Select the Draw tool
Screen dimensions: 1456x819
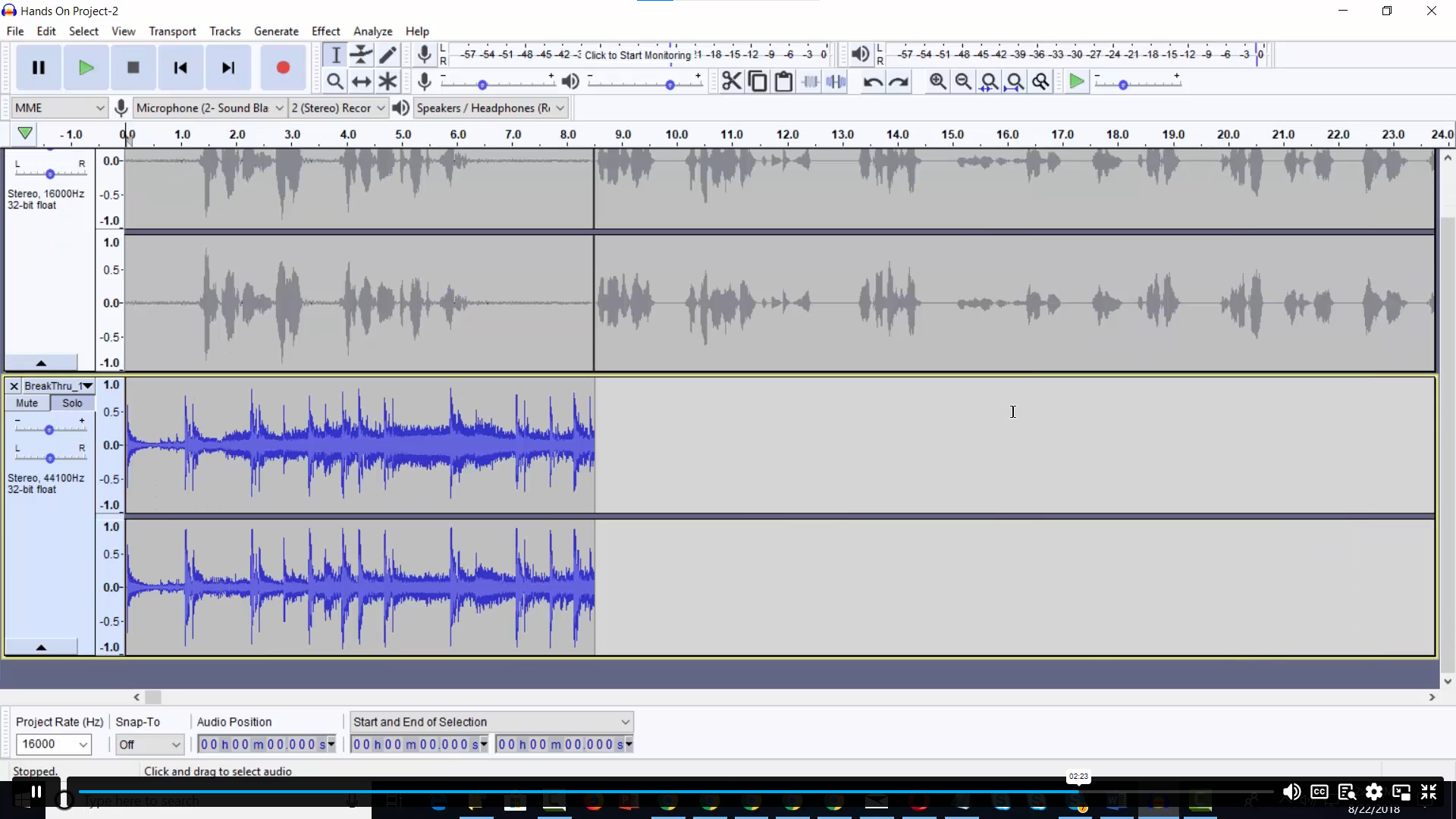389,54
